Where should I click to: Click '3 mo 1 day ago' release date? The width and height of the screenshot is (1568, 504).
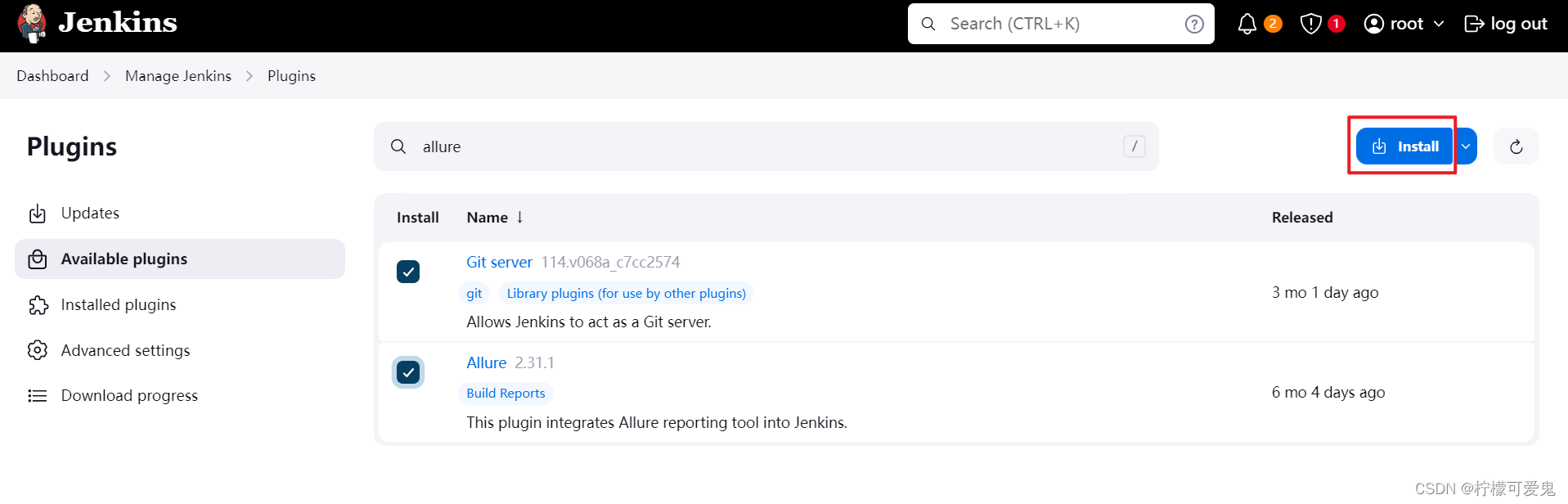click(1325, 292)
